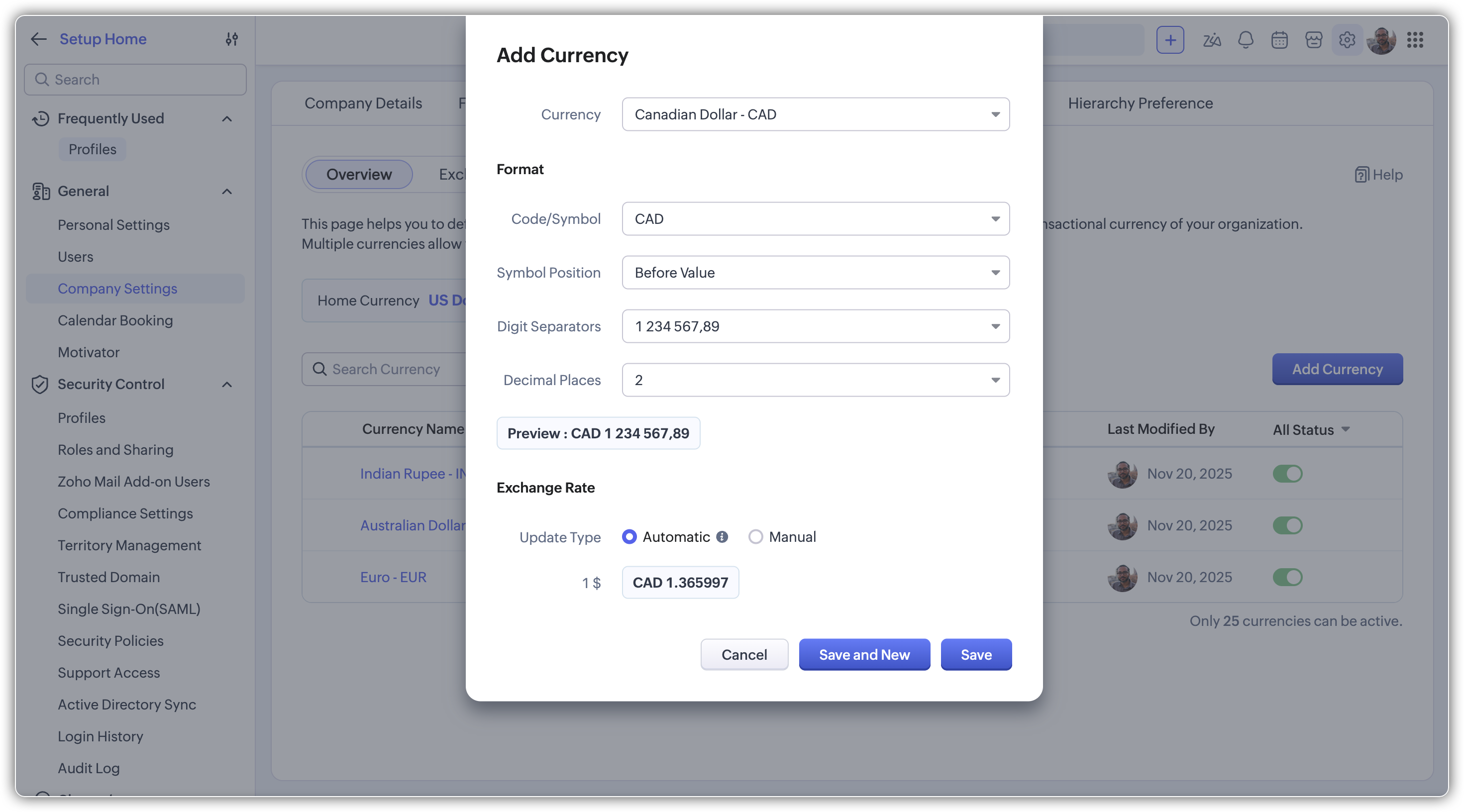The height and width of the screenshot is (812, 1464).
Task: Click the Automatic info icon
Action: tap(722, 536)
